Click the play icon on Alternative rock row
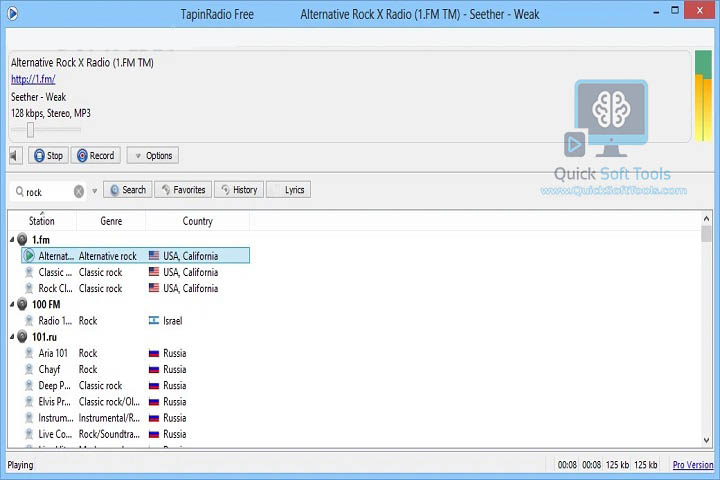Image resolution: width=720 pixels, height=480 pixels. pos(29,255)
